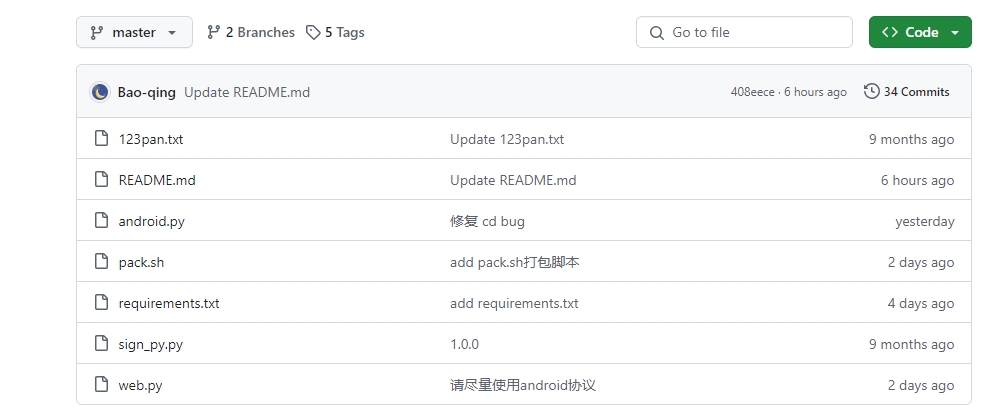Click the Bao-qing user avatar
990x420 pixels.
(100, 92)
